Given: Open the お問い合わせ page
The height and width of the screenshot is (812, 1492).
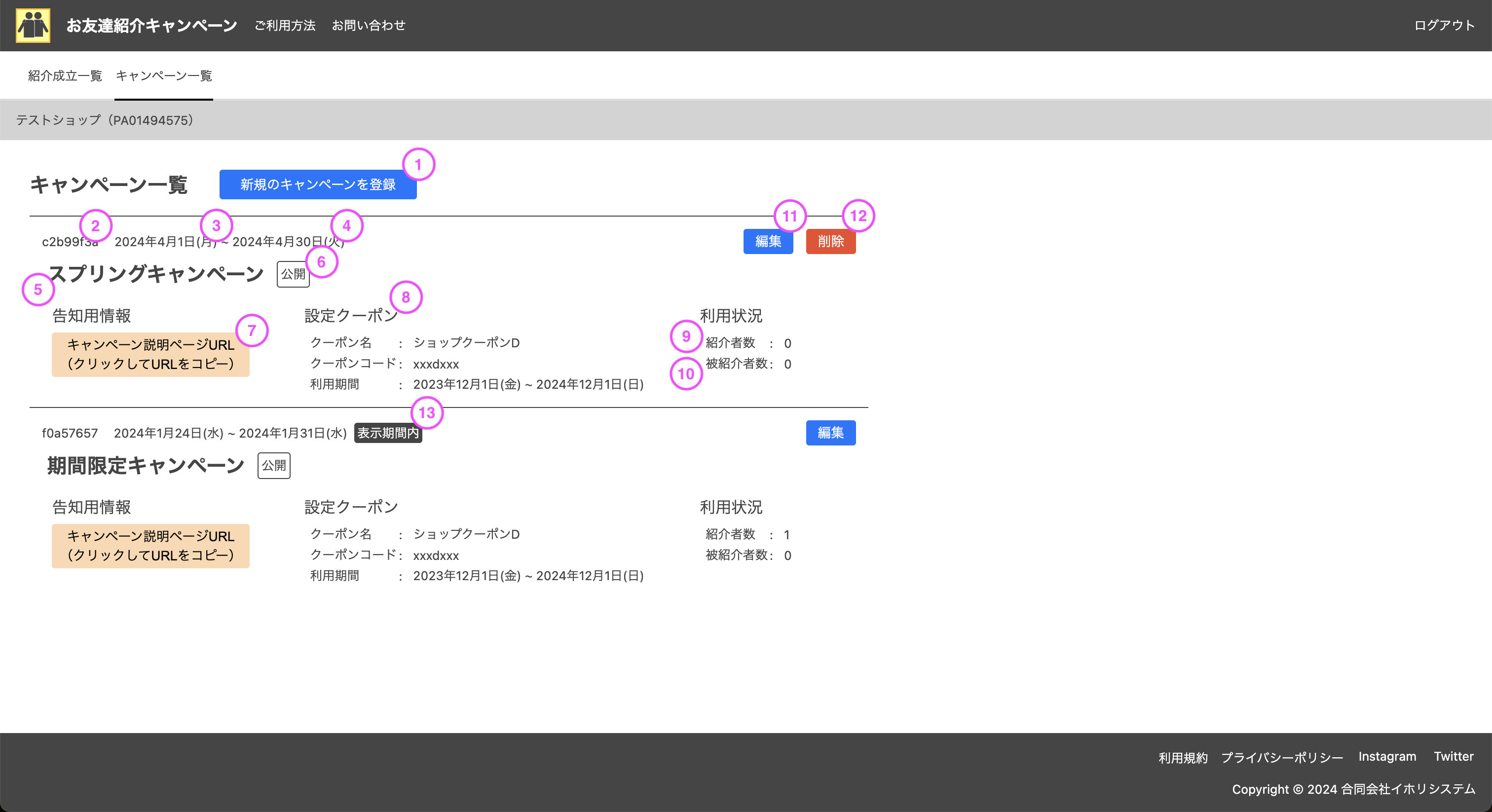Looking at the screenshot, I should pyautogui.click(x=369, y=25).
